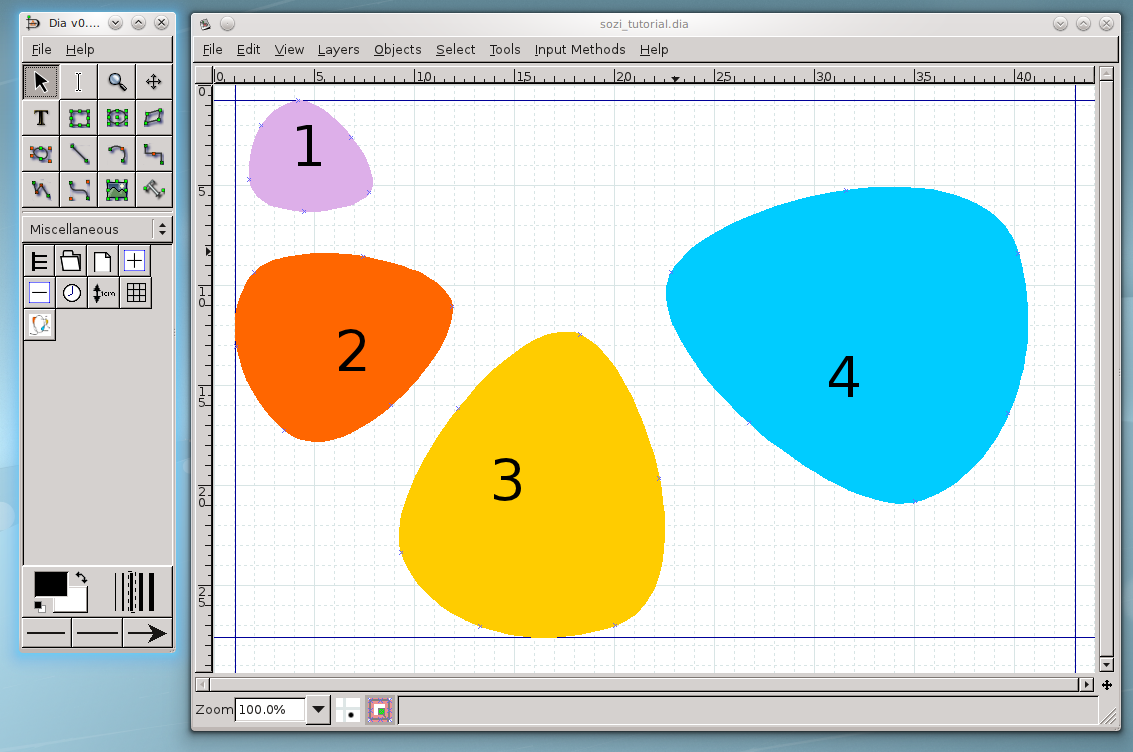
Task: Toggle snap-to-grid in status bar
Action: 348,710
